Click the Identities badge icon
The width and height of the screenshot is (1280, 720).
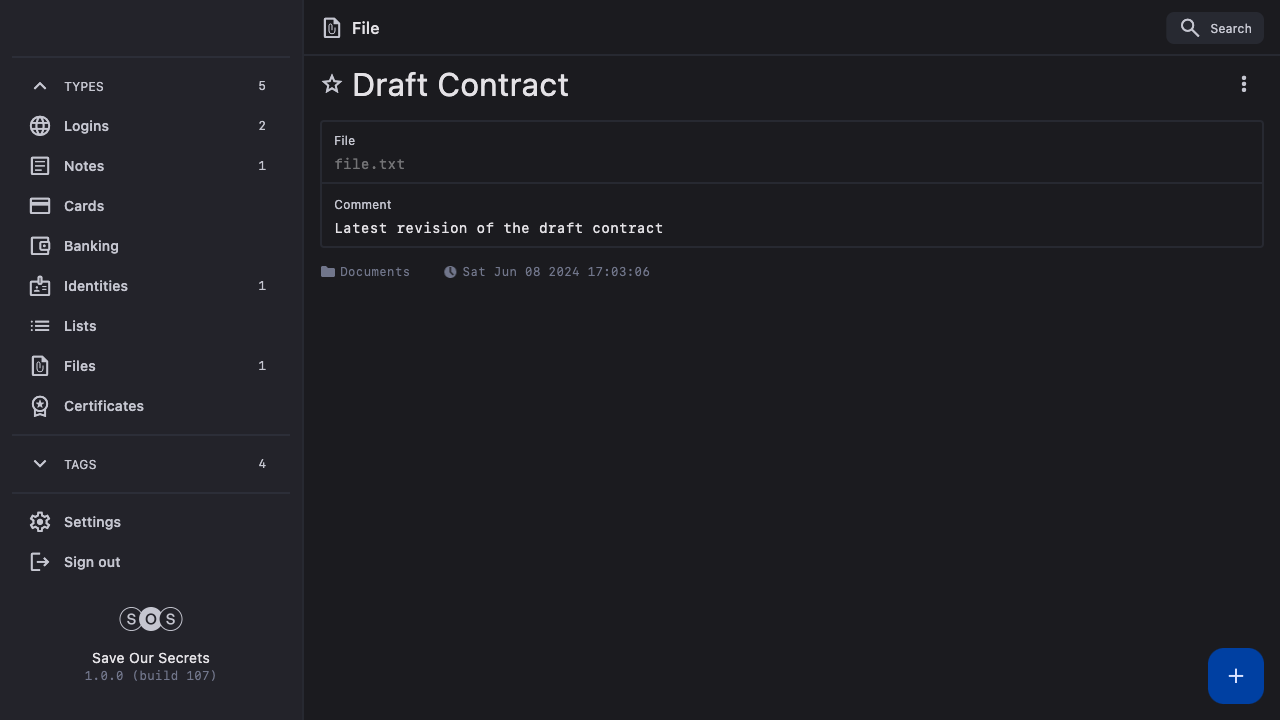coord(40,286)
